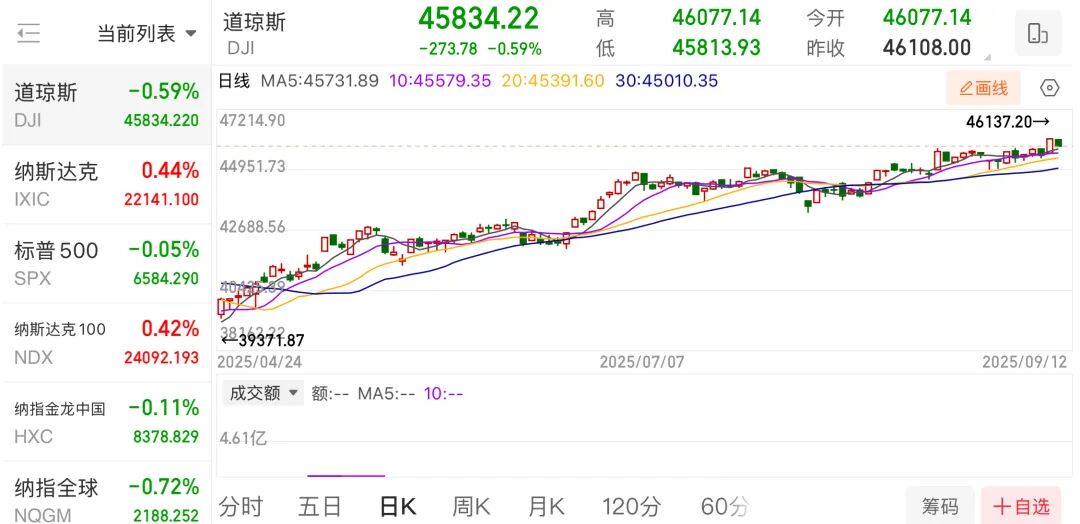Click the 筹码 button
This screenshot has width=1080, height=524.
pos(939,507)
